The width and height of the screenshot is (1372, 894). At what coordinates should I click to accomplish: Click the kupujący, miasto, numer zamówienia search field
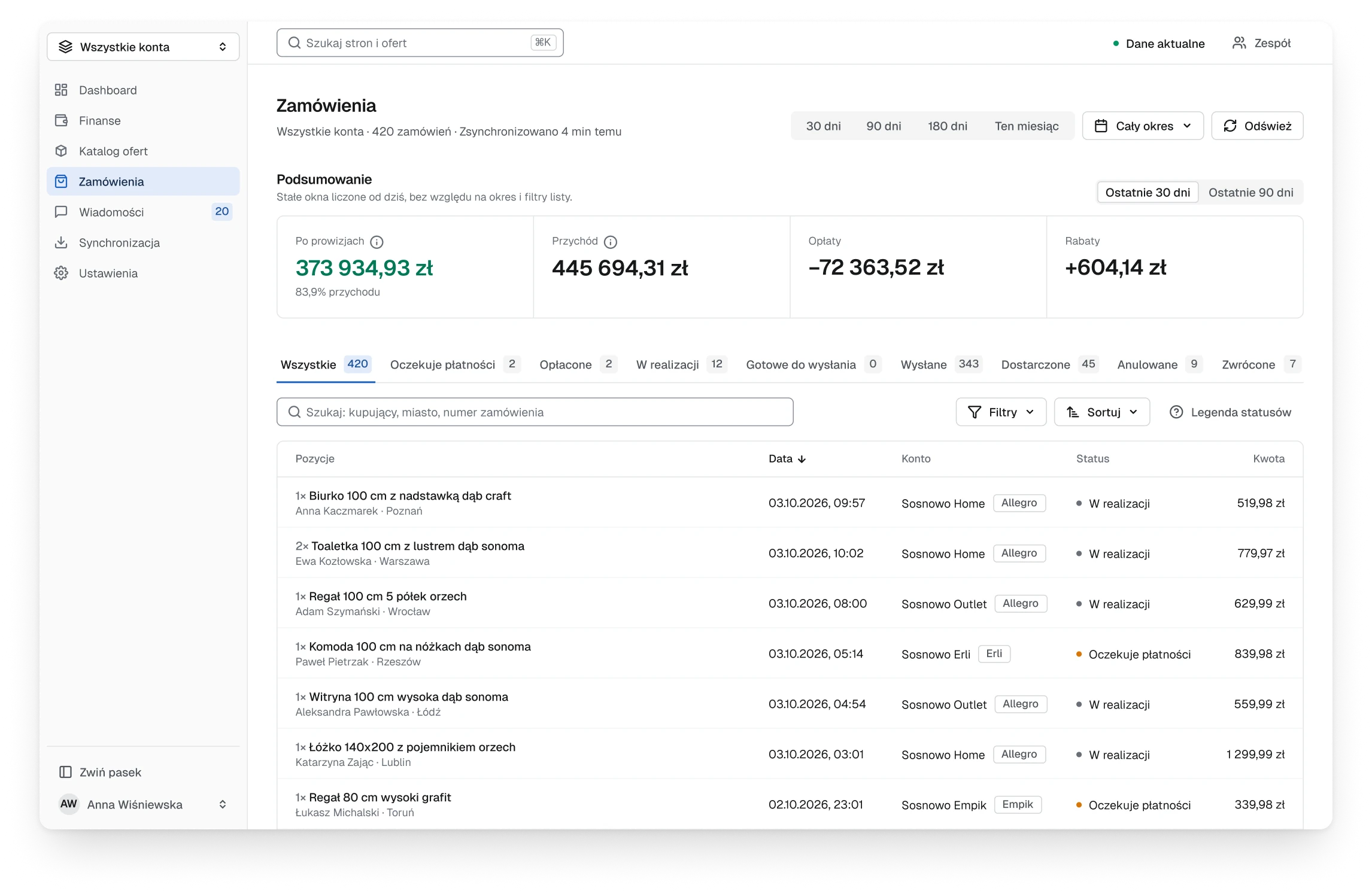click(535, 412)
